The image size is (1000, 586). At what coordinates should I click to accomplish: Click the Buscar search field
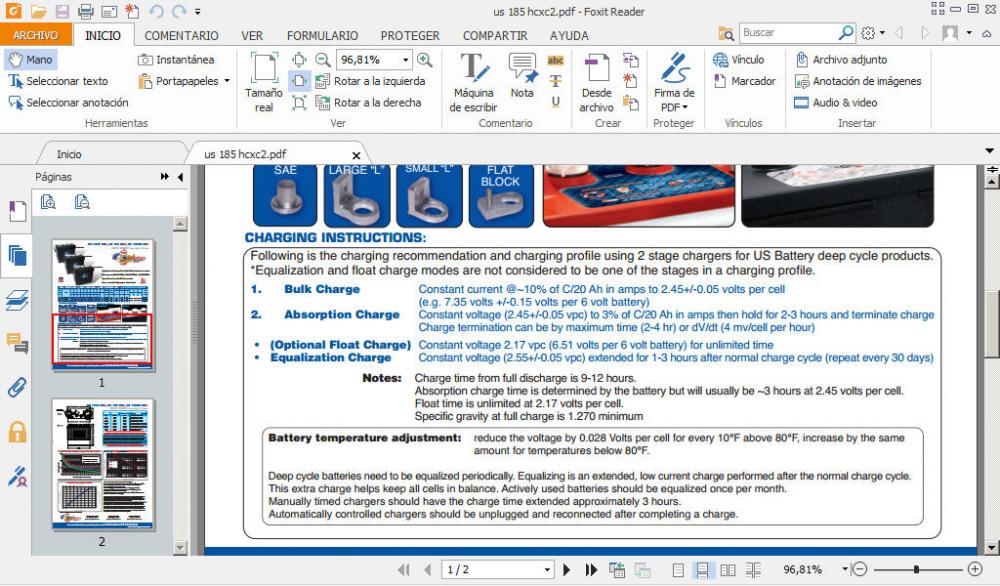pyautogui.click(x=788, y=33)
